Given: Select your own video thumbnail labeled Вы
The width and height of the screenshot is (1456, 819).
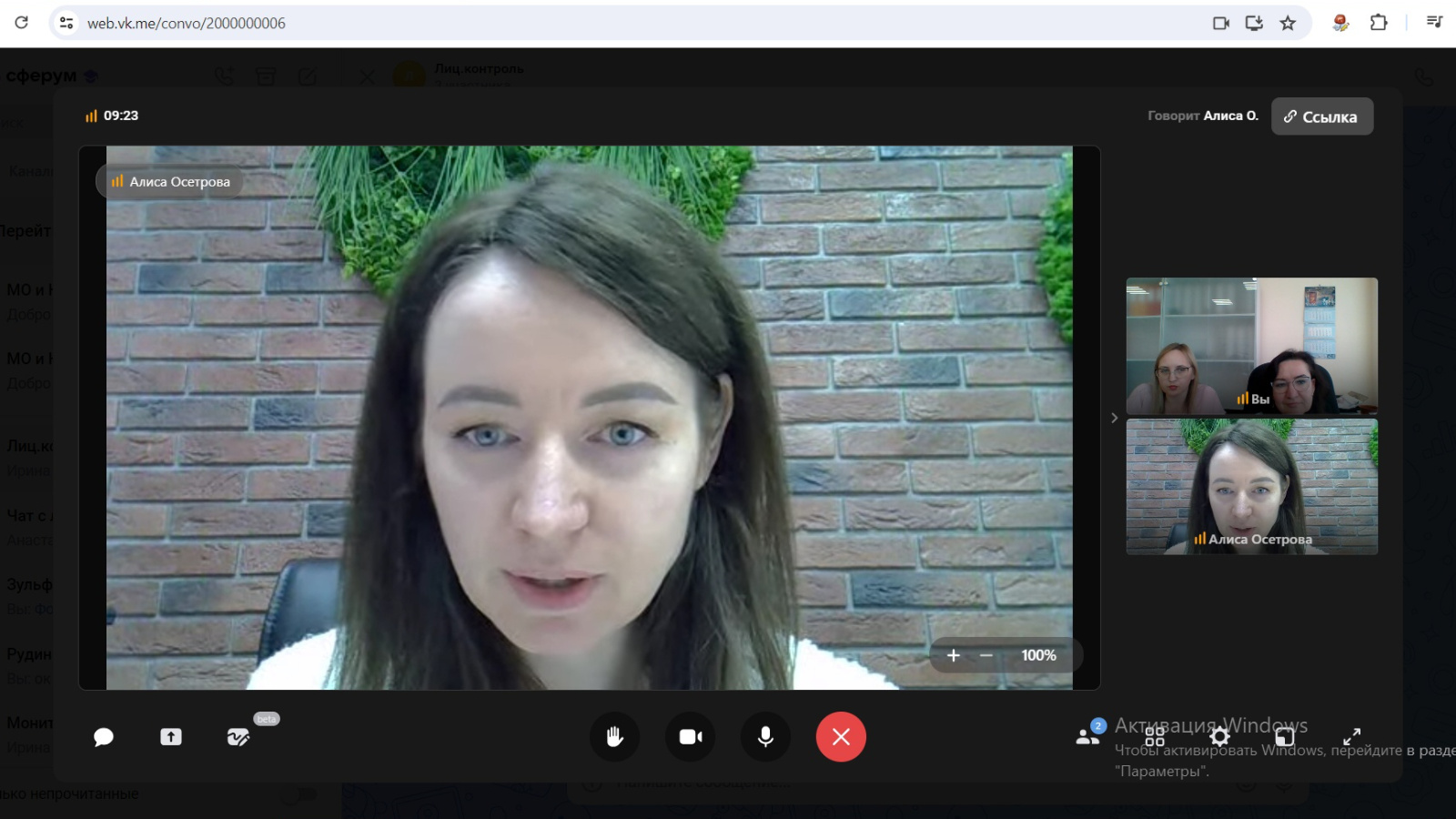Looking at the screenshot, I should [x=1252, y=346].
